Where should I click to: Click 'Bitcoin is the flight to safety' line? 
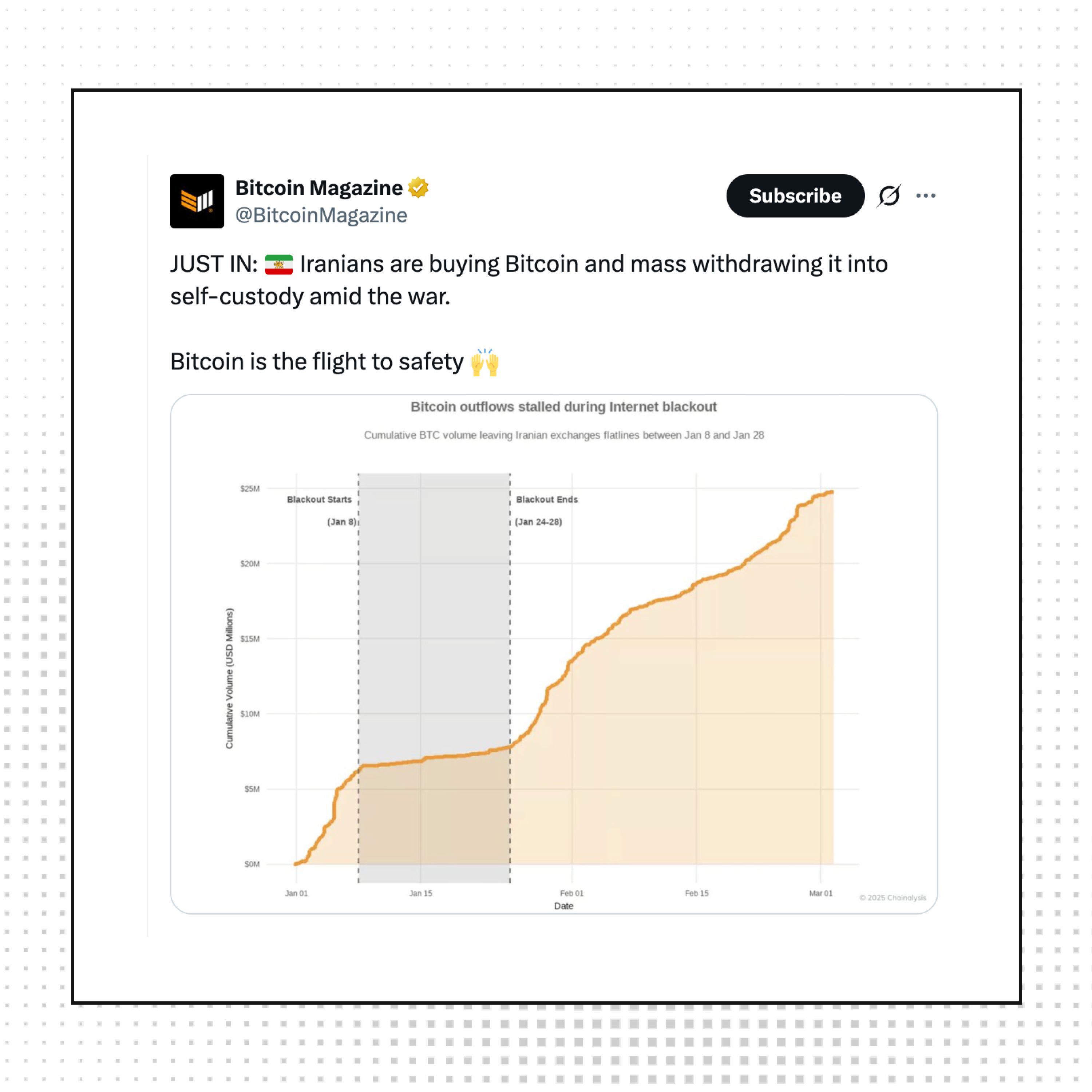(317, 362)
